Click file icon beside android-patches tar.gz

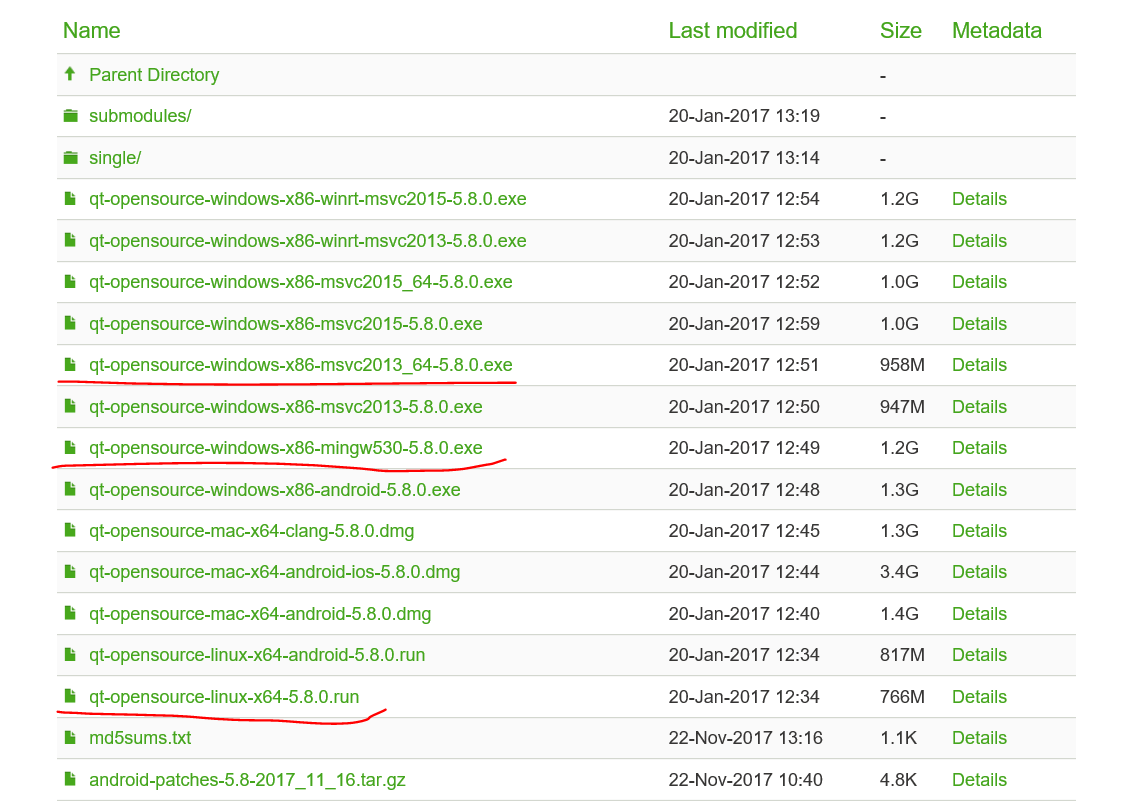point(70,779)
